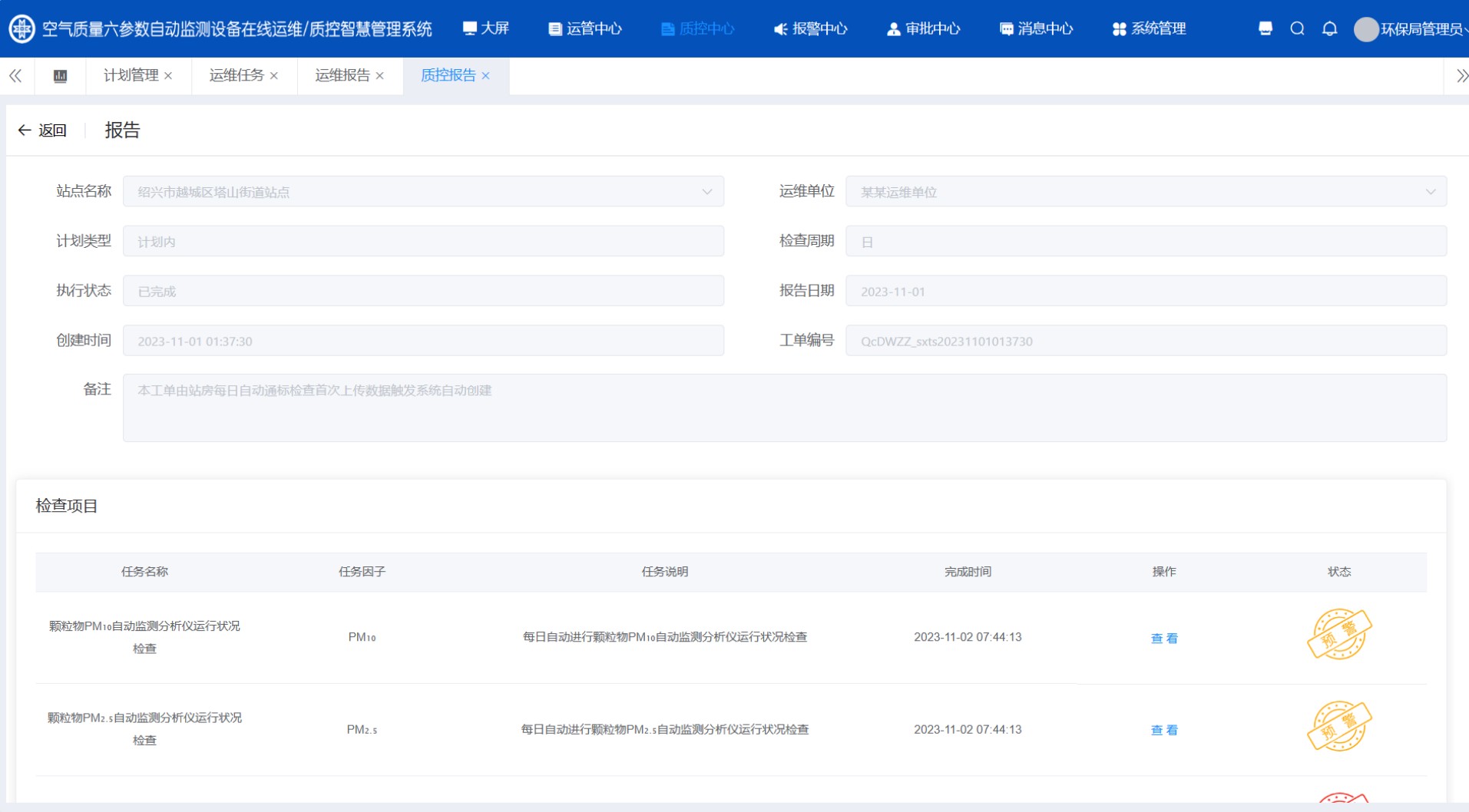Open the 运管中心 menu
This screenshot has height=812, width=1469.
[585, 29]
